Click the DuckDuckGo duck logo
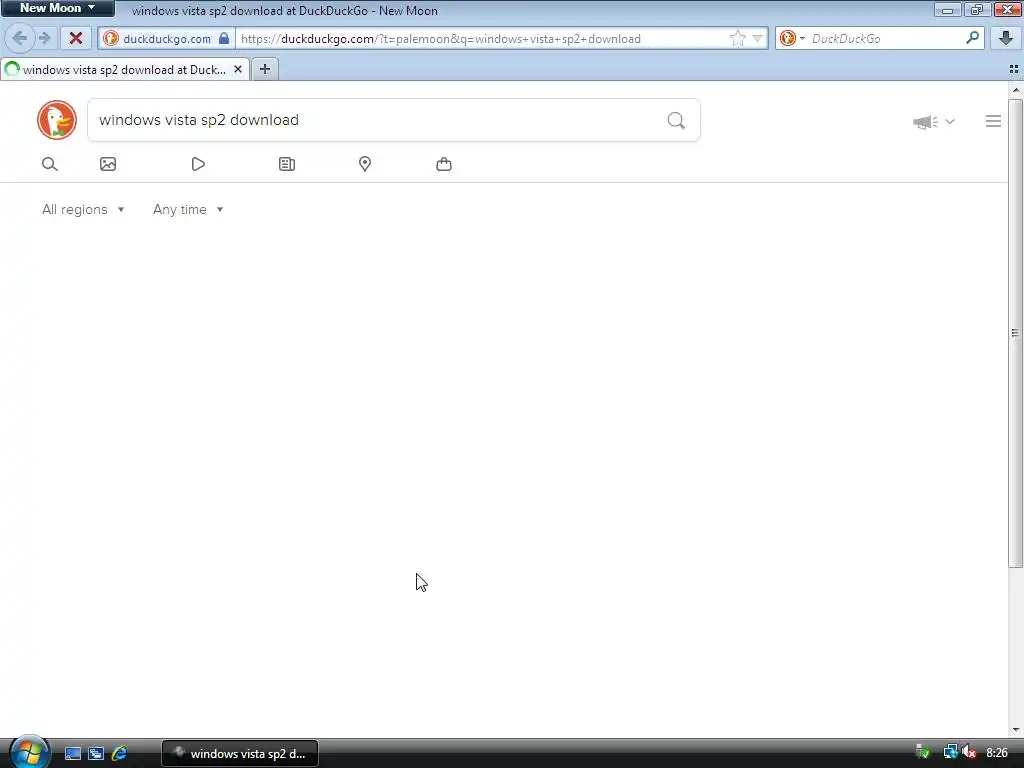This screenshot has width=1024, height=768. point(57,120)
